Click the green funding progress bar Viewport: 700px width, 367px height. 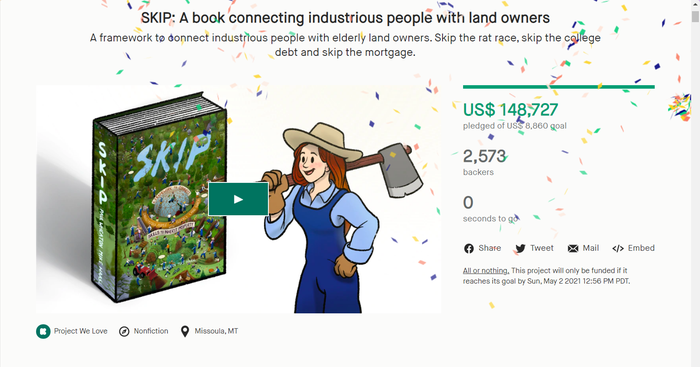(x=558, y=87)
